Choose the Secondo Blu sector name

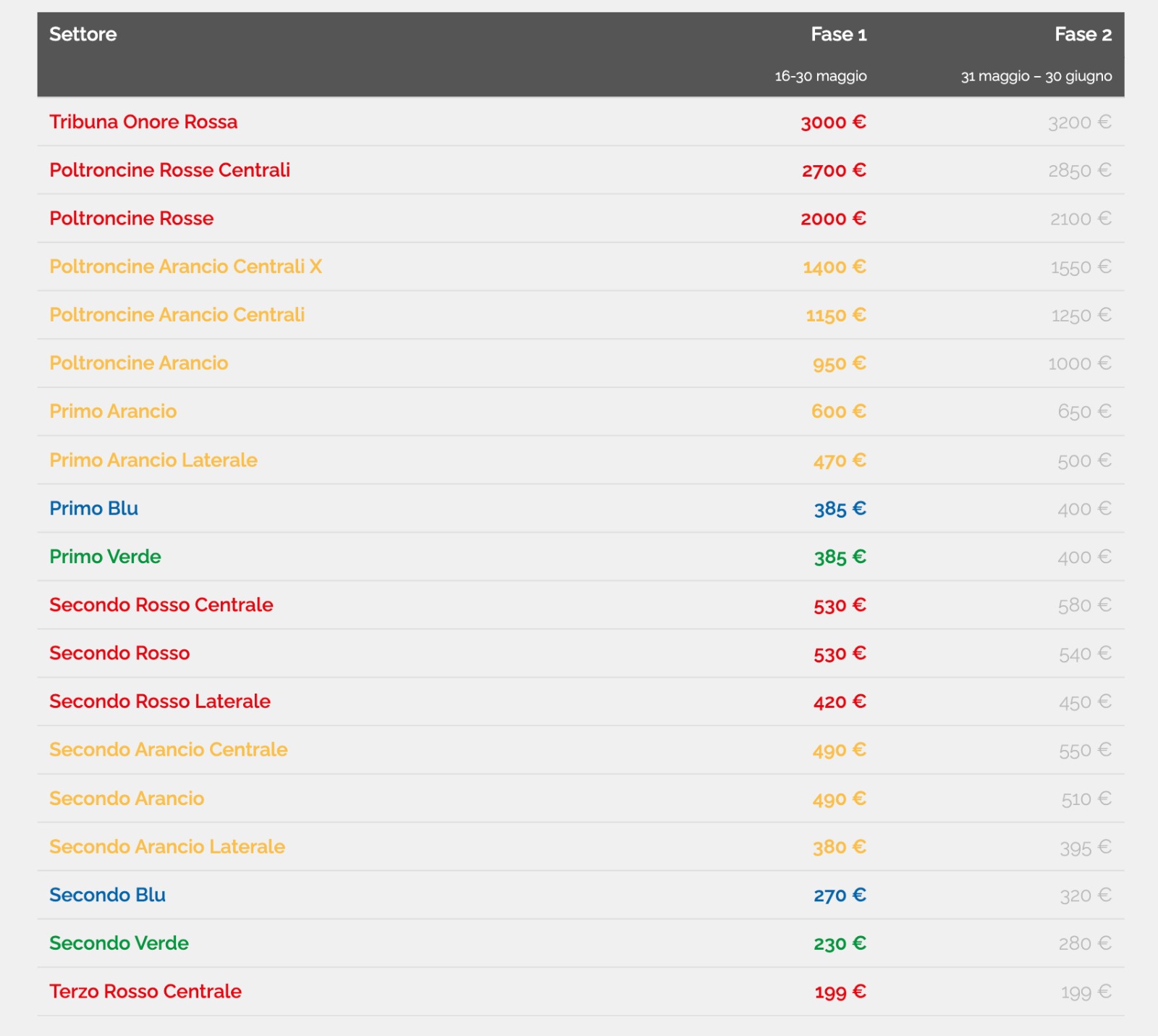click(x=107, y=895)
